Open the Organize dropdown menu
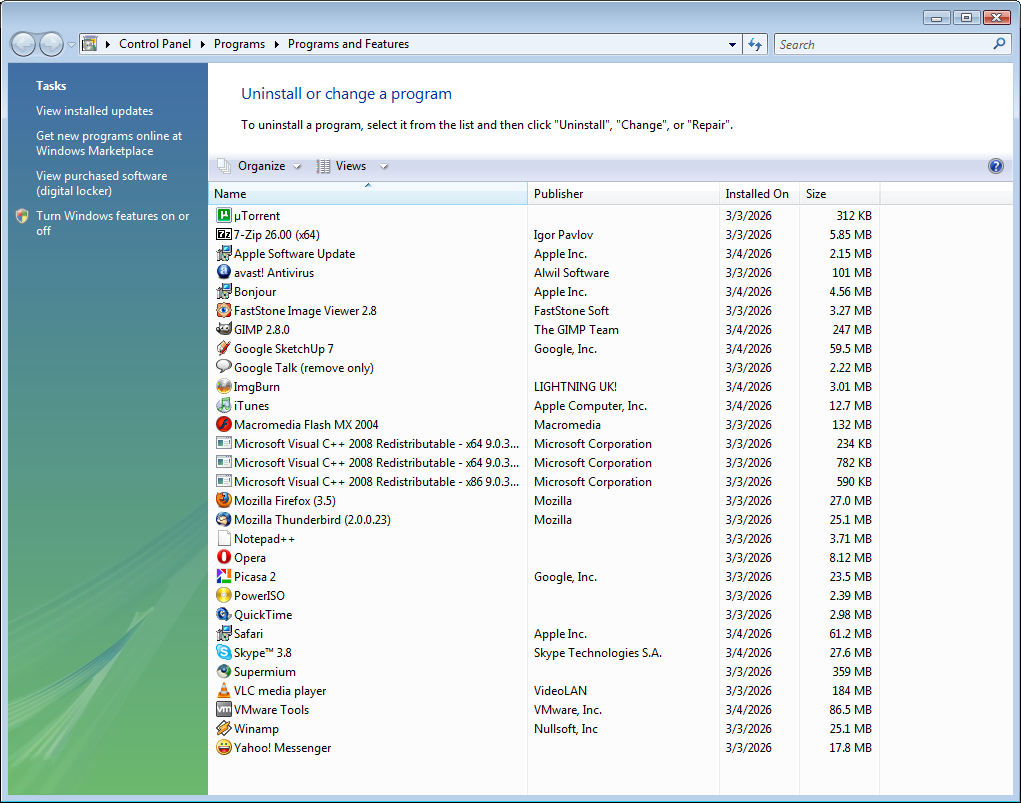This screenshot has height=803, width=1021. 260,166
